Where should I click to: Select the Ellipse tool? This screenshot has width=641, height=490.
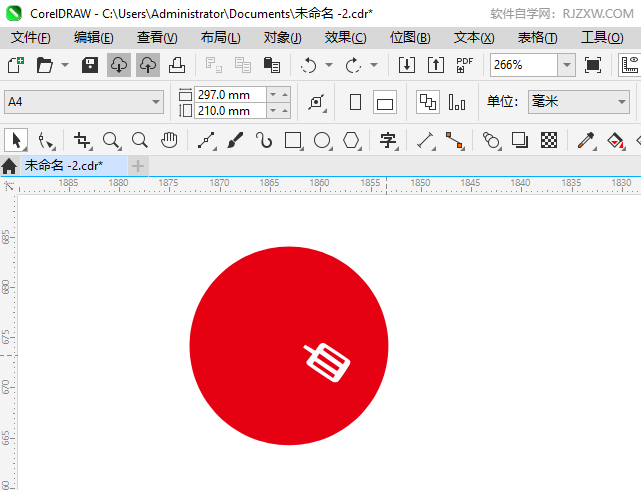[323, 141]
